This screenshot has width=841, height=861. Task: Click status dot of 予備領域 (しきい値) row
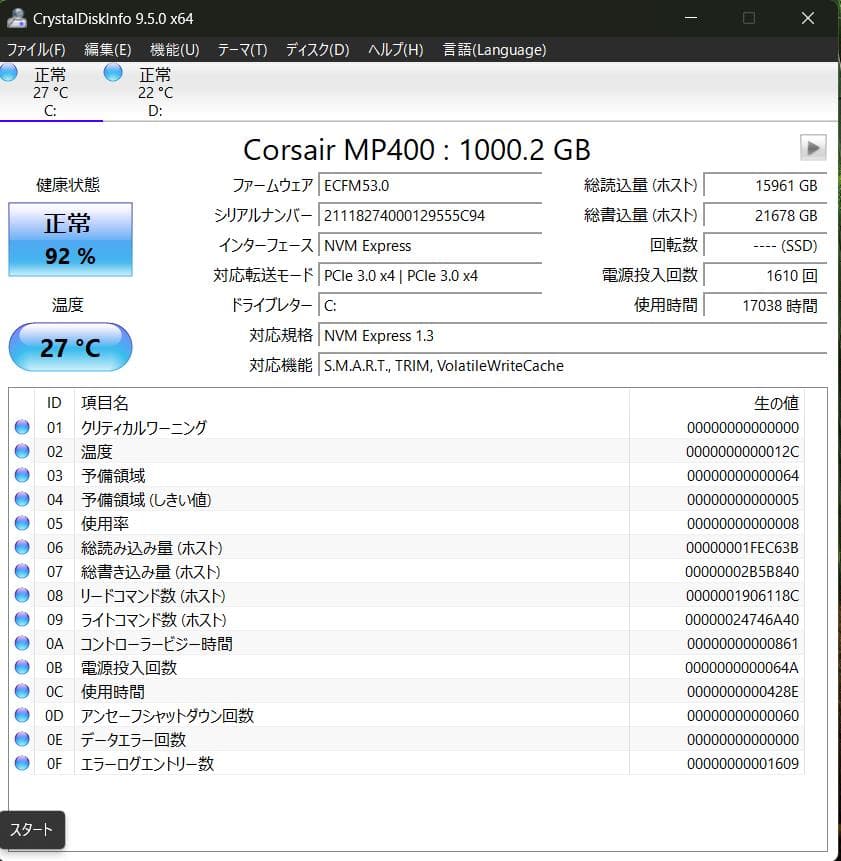(22, 499)
